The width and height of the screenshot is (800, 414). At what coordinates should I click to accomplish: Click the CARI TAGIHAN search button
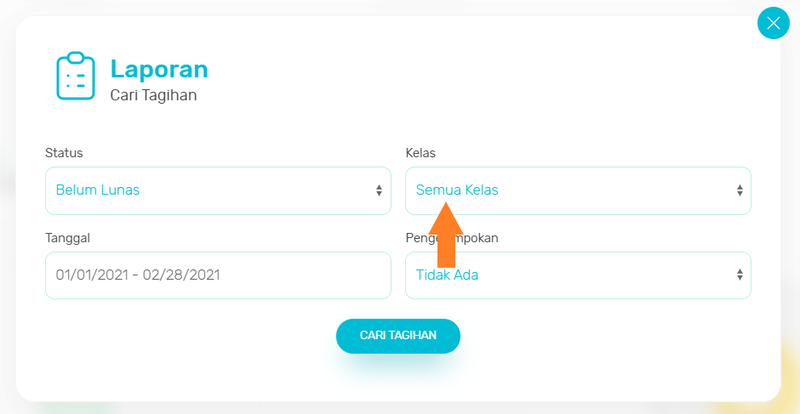[x=398, y=336]
